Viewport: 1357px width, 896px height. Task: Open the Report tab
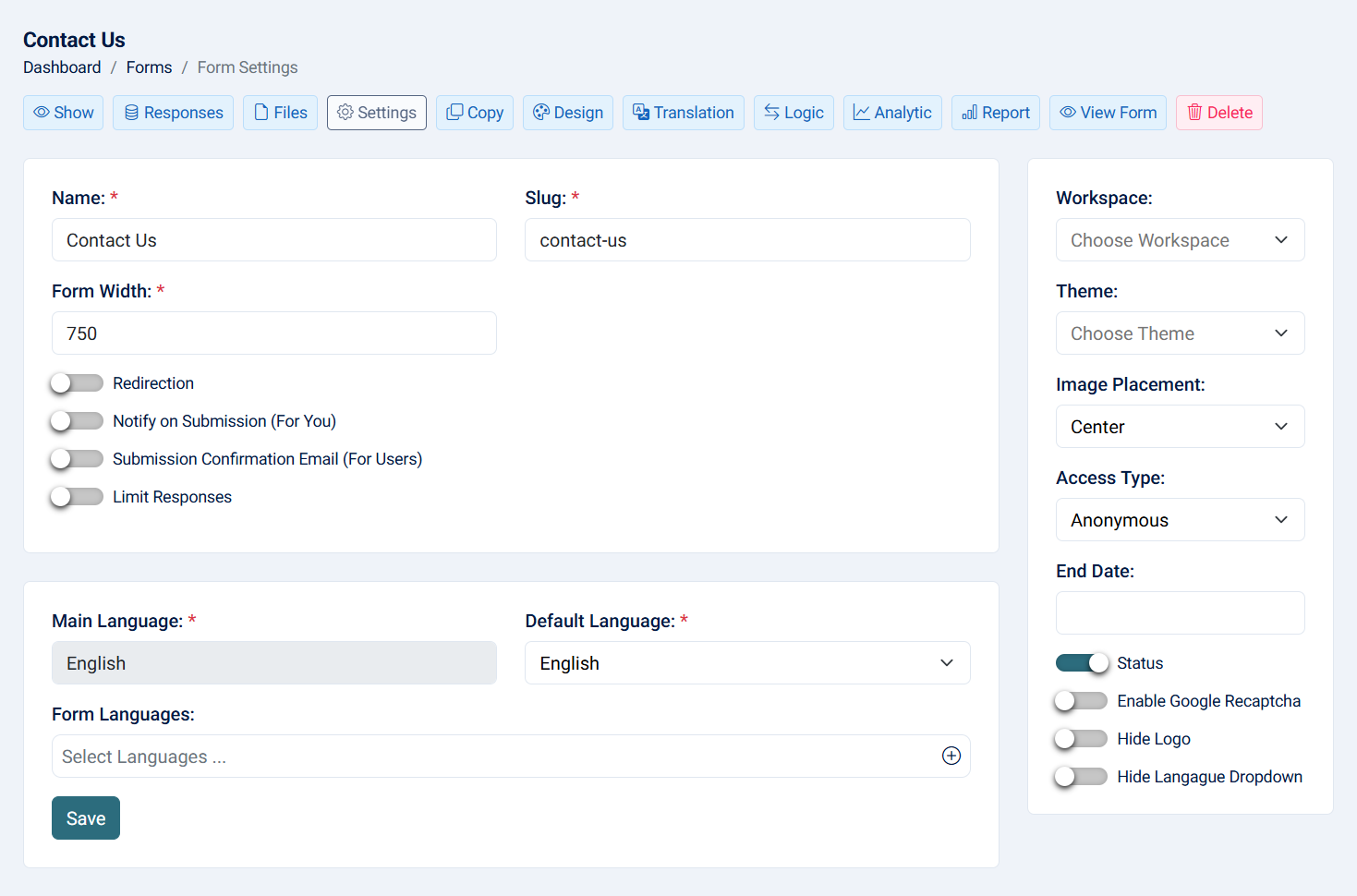click(996, 113)
